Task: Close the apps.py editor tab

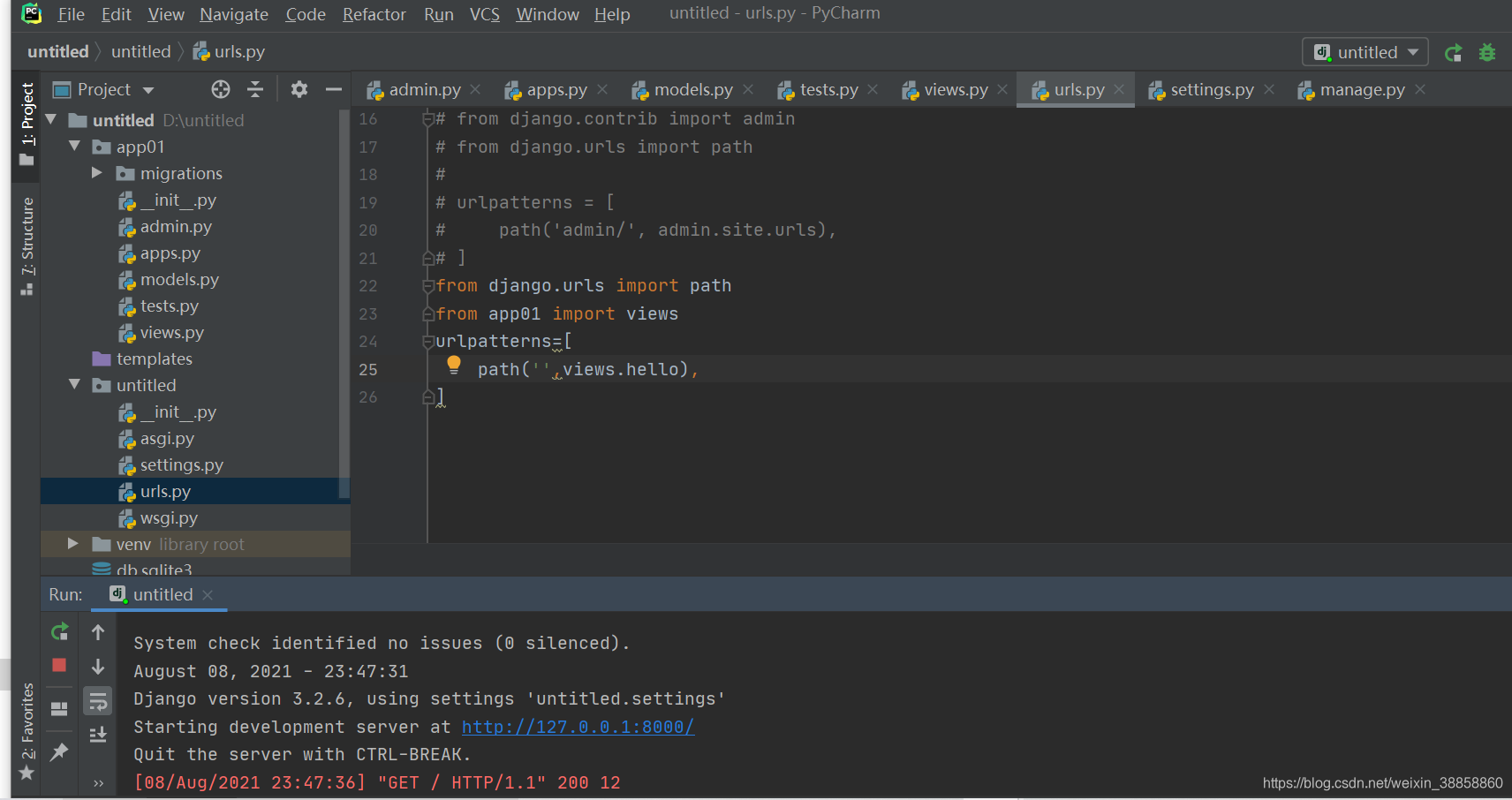Action: (602, 89)
